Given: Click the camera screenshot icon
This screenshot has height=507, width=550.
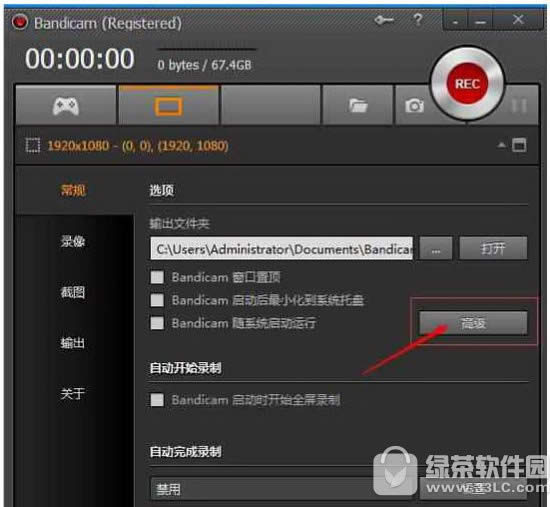Looking at the screenshot, I should [414, 105].
